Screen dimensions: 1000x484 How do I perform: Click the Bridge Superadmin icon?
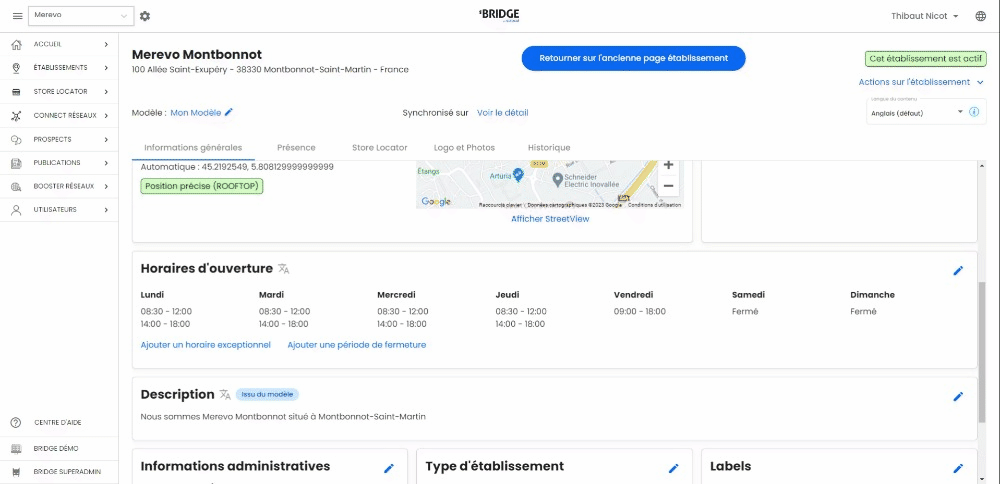point(17,472)
